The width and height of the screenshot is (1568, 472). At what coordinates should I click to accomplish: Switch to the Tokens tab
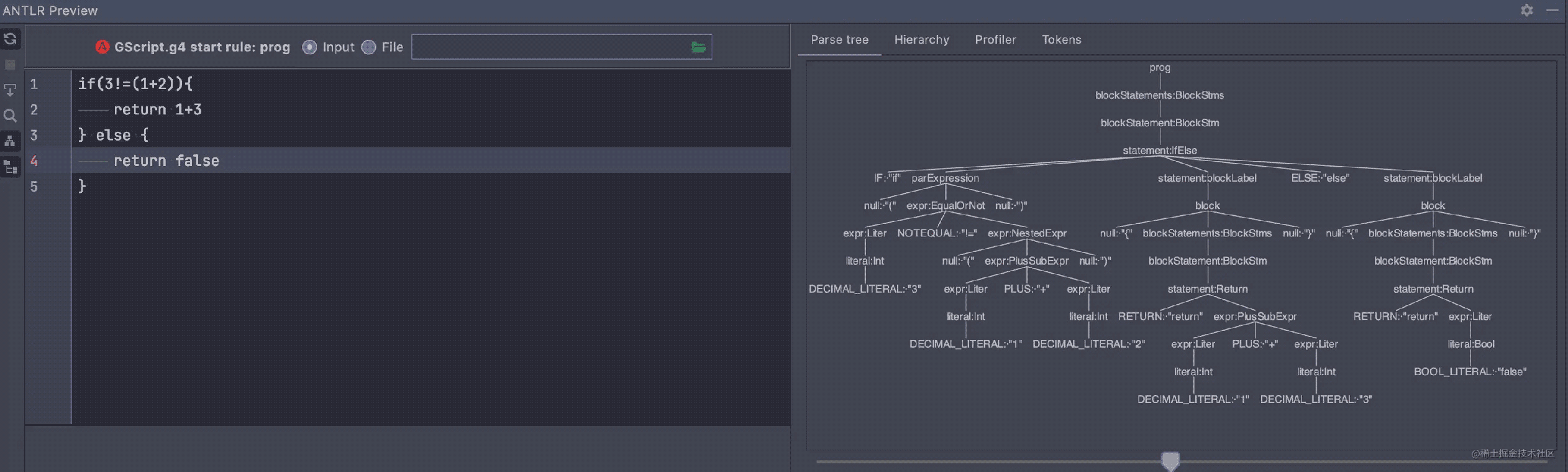(x=1061, y=40)
